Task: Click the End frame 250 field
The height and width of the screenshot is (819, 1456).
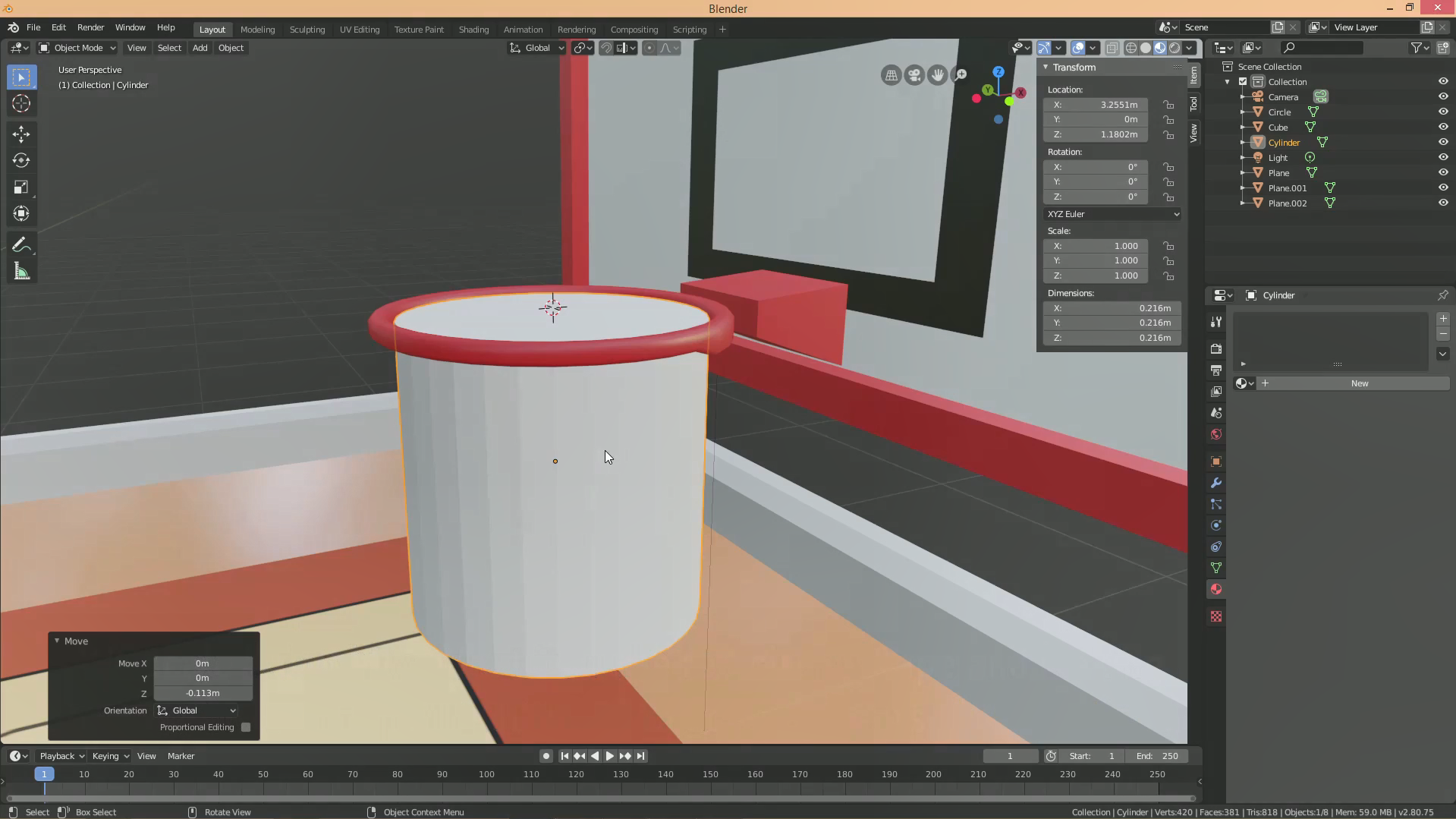Action: (x=1157, y=756)
